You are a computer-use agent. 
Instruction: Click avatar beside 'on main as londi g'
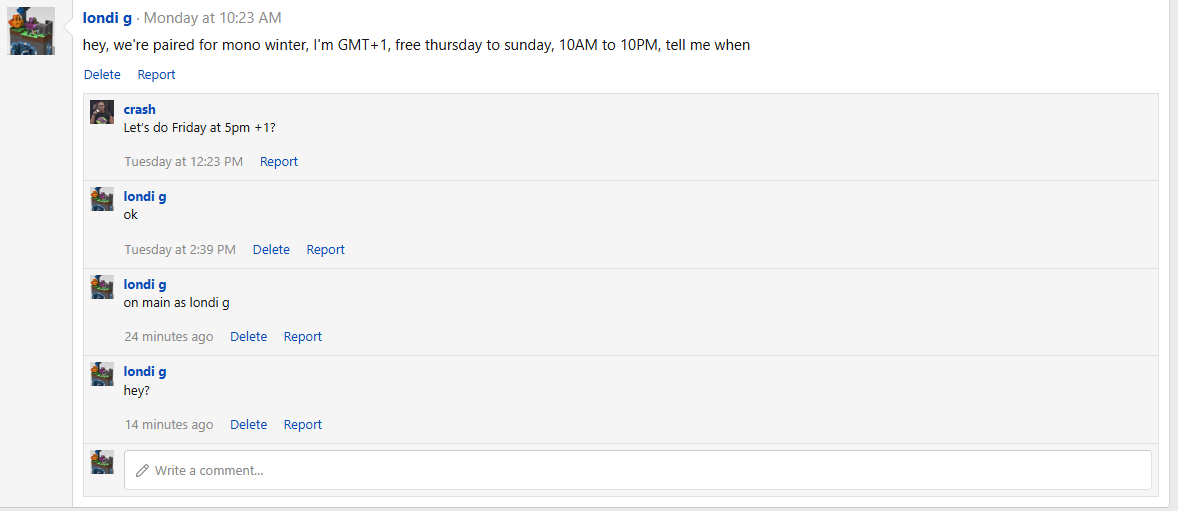point(102,287)
